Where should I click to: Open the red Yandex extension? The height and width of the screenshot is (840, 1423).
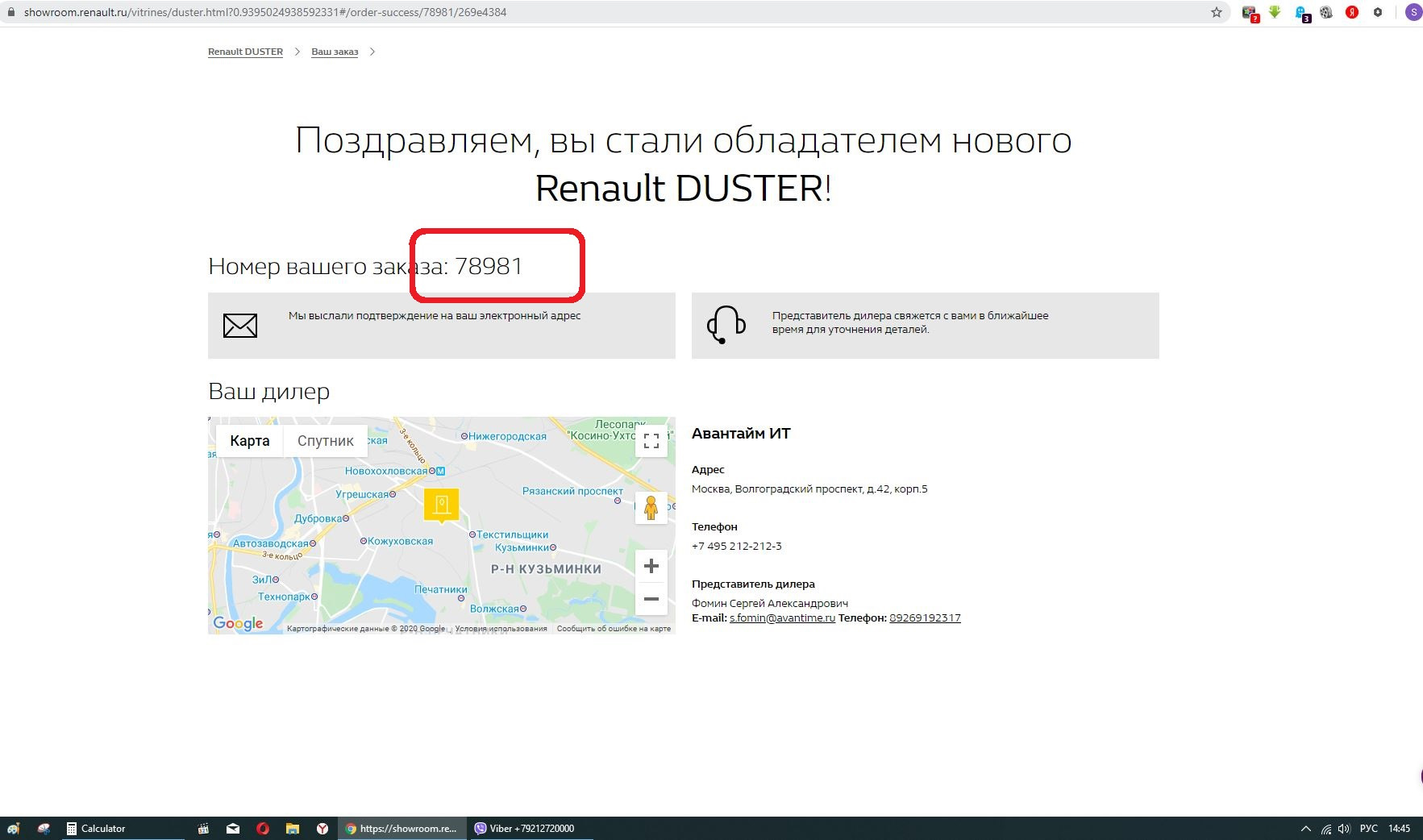1352,12
